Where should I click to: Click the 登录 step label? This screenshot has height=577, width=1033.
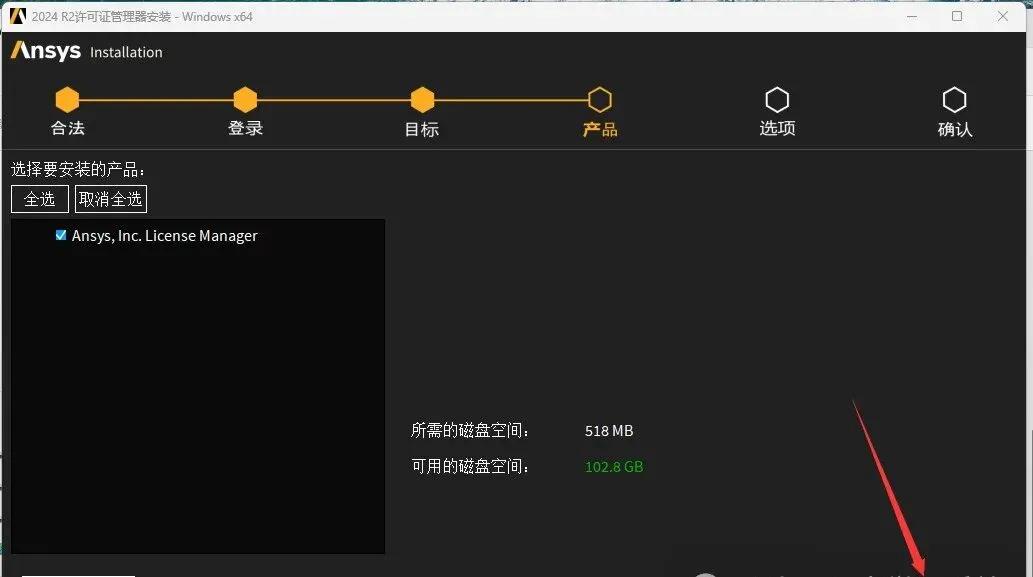[245, 128]
